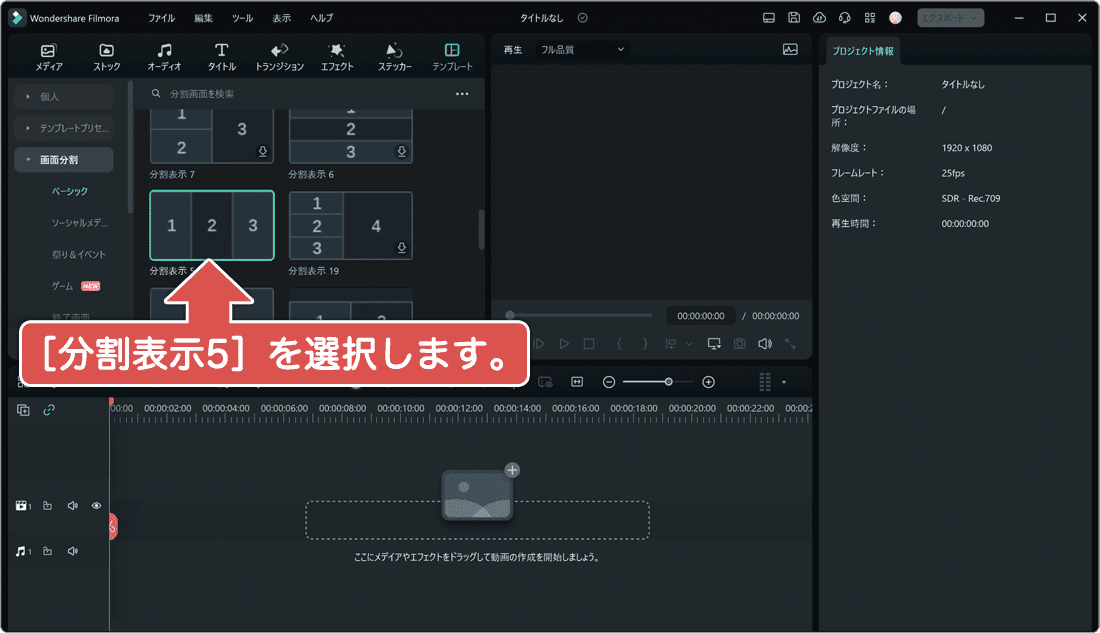Click the save project floppy disk icon
Screen dimensions: 1100x633
794,18
